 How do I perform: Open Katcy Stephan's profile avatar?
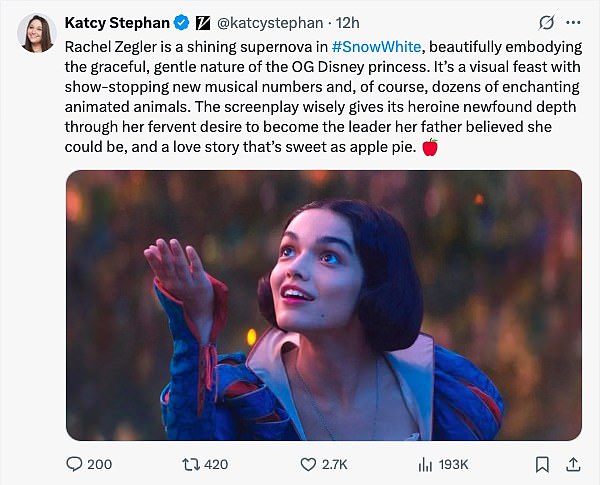[x=37, y=33]
